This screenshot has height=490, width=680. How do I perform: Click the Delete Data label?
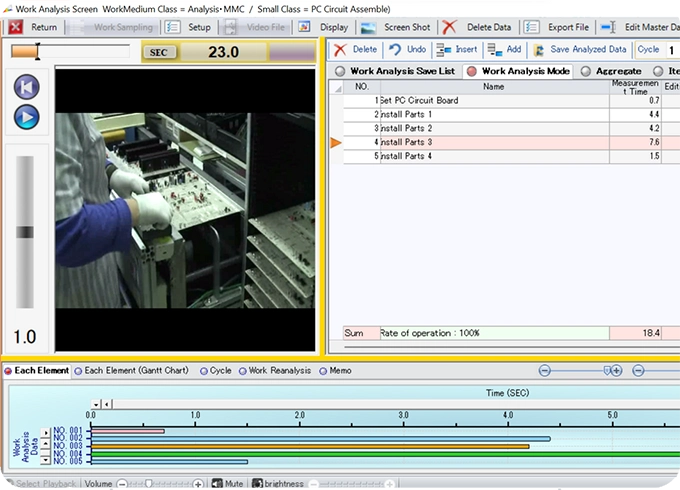click(489, 27)
